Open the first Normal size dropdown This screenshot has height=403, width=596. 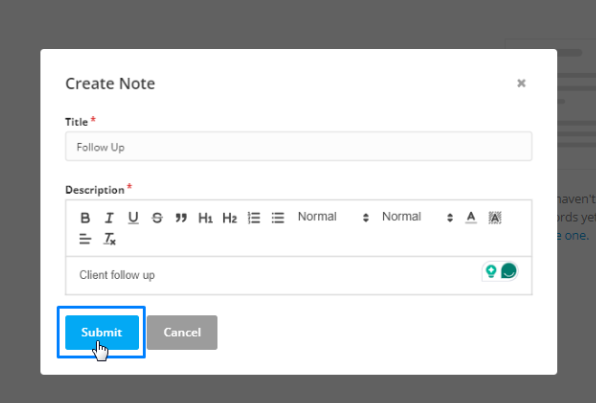click(x=333, y=217)
